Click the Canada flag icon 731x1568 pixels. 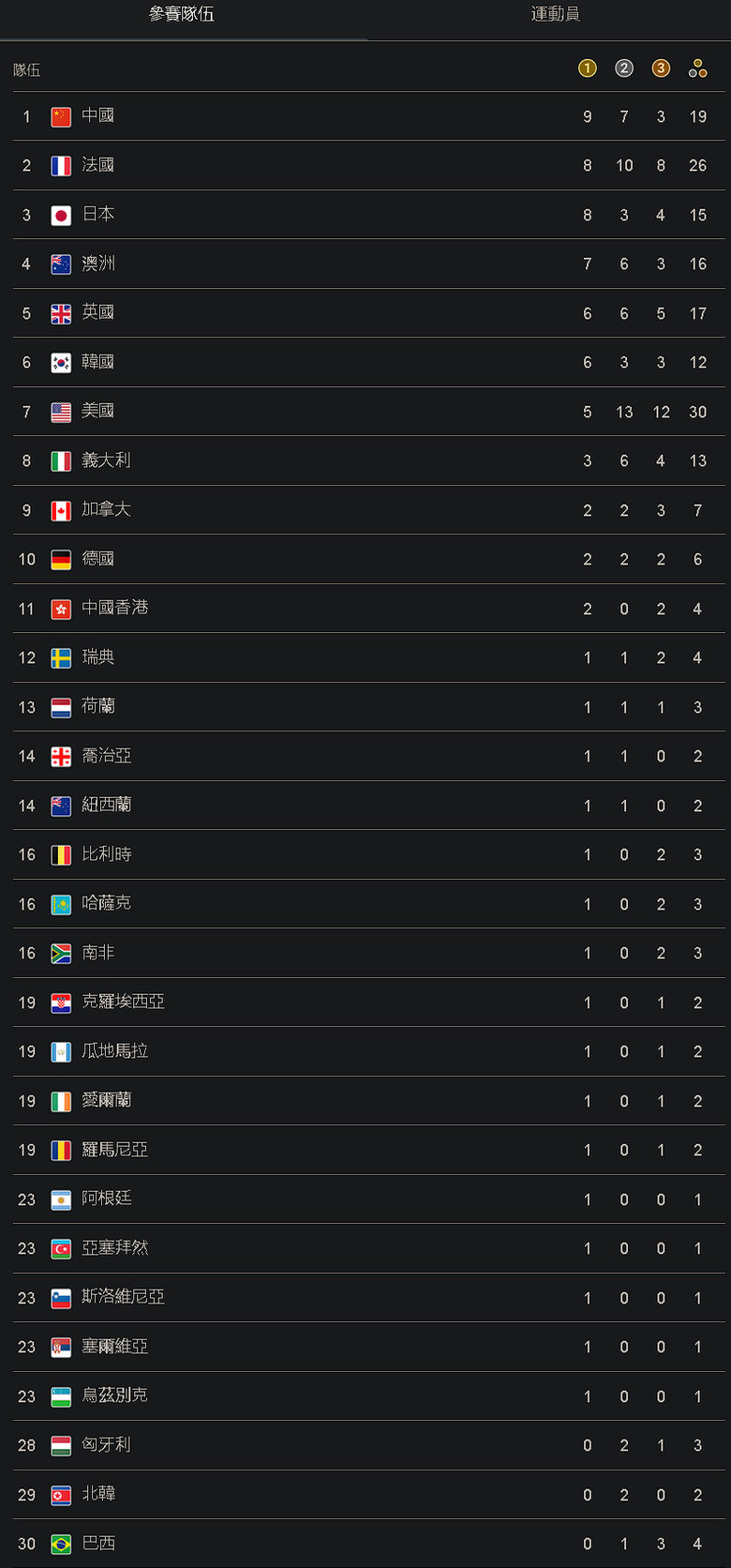click(x=61, y=510)
